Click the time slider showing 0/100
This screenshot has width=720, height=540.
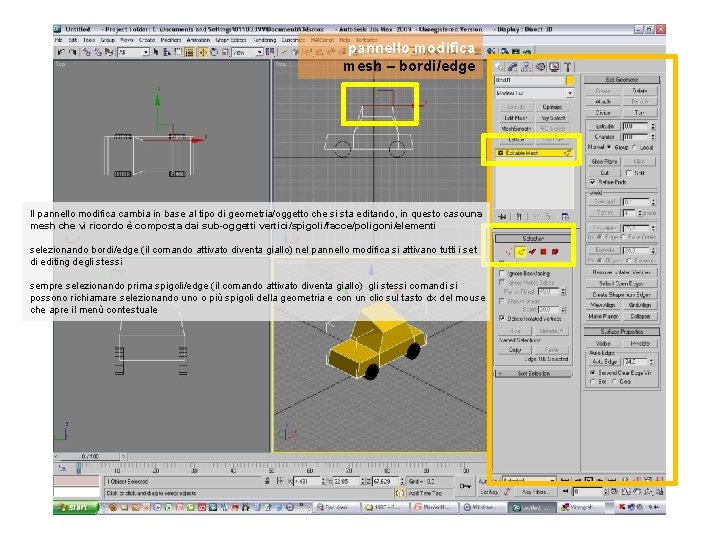pyautogui.click(x=90, y=456)
